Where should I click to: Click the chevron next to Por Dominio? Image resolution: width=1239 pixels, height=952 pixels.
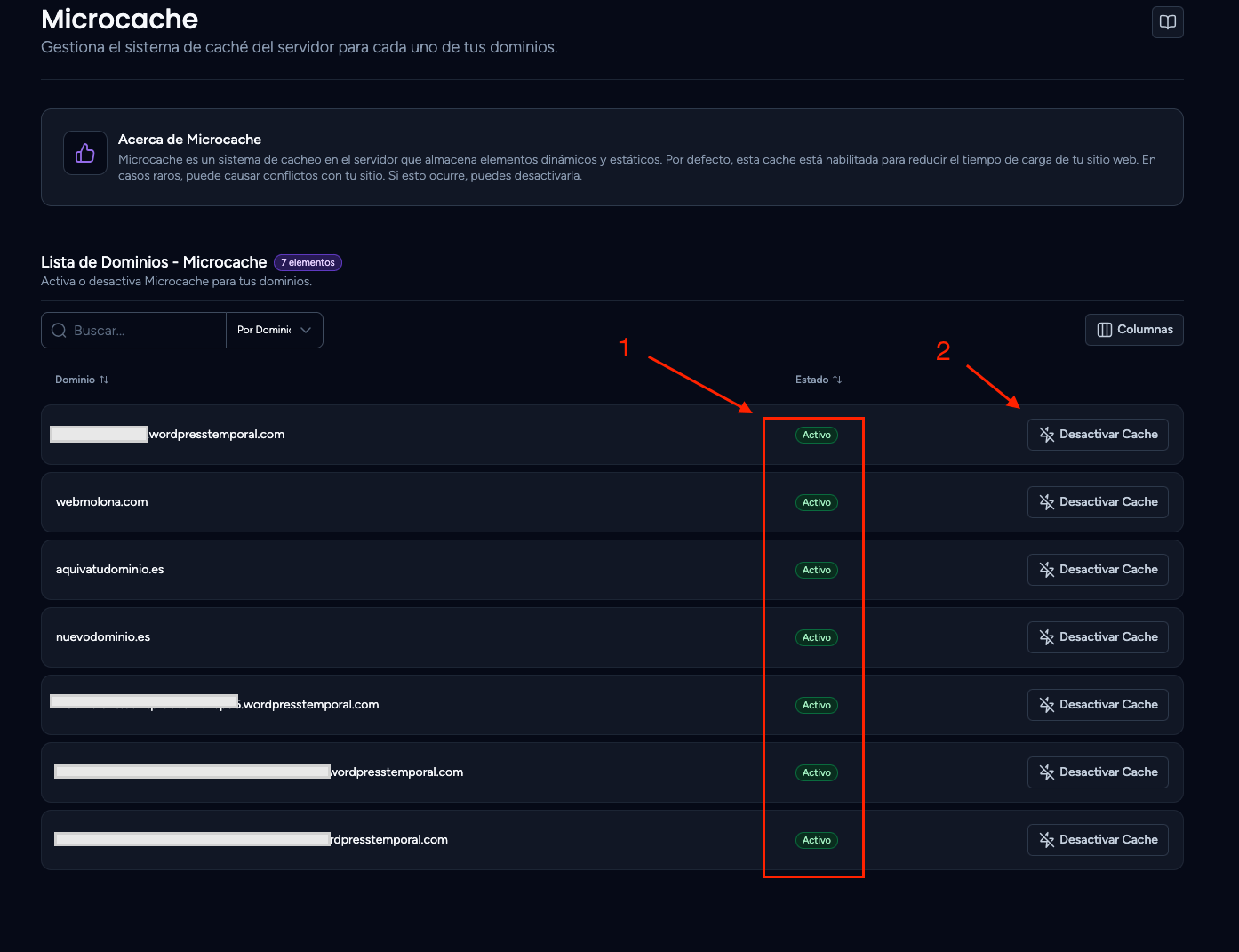306,330
